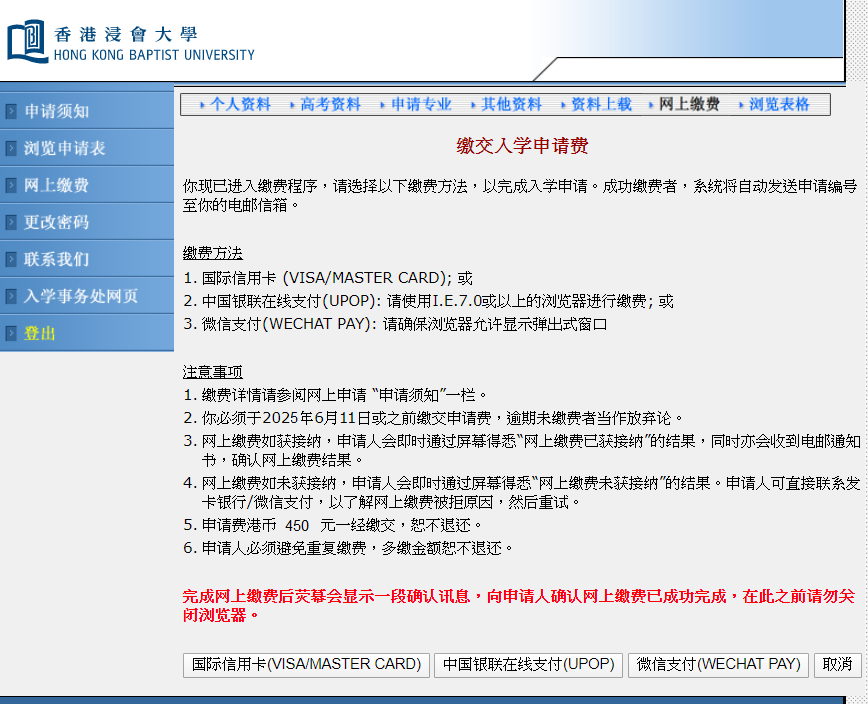The image size is (868, 704).
Task: Choose 中国银联在线支付 (UPOP) payment button
Action: [x=528, y=664]
